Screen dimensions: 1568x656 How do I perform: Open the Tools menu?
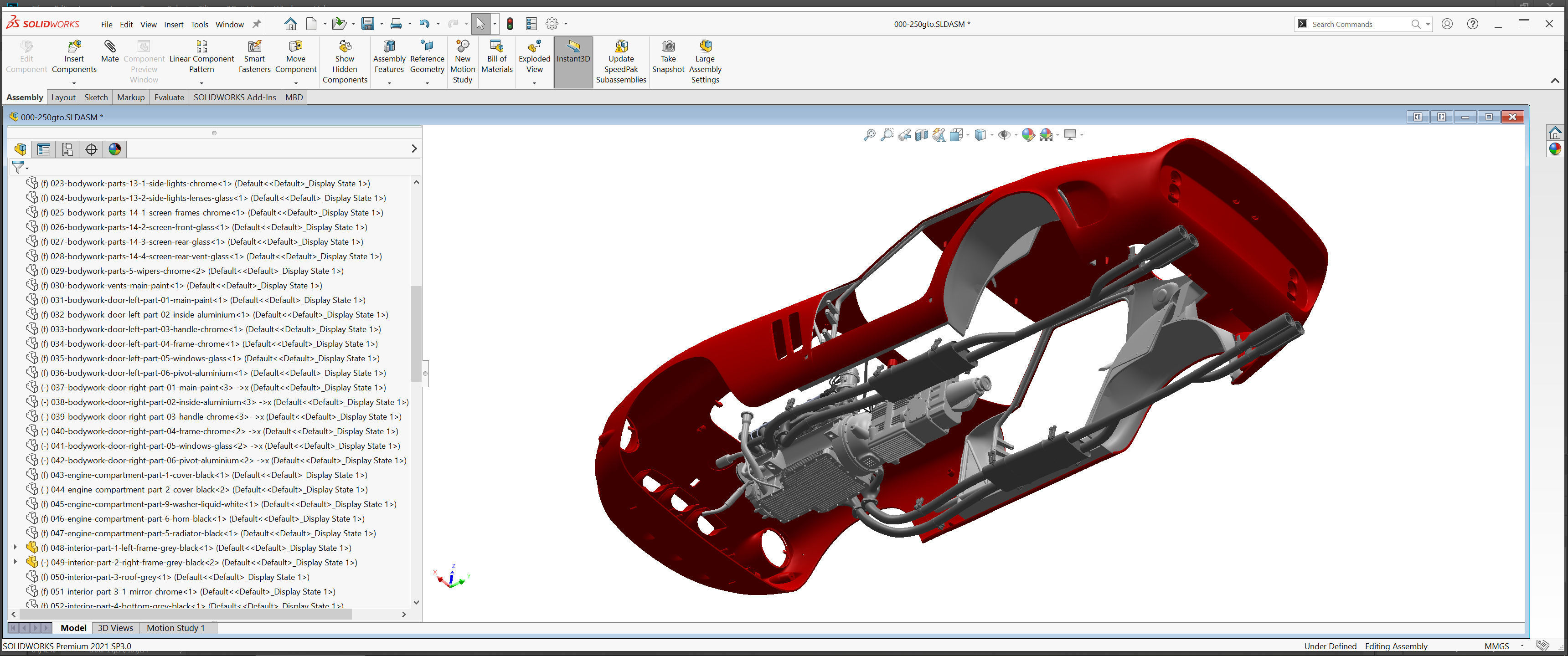[199, 24]
